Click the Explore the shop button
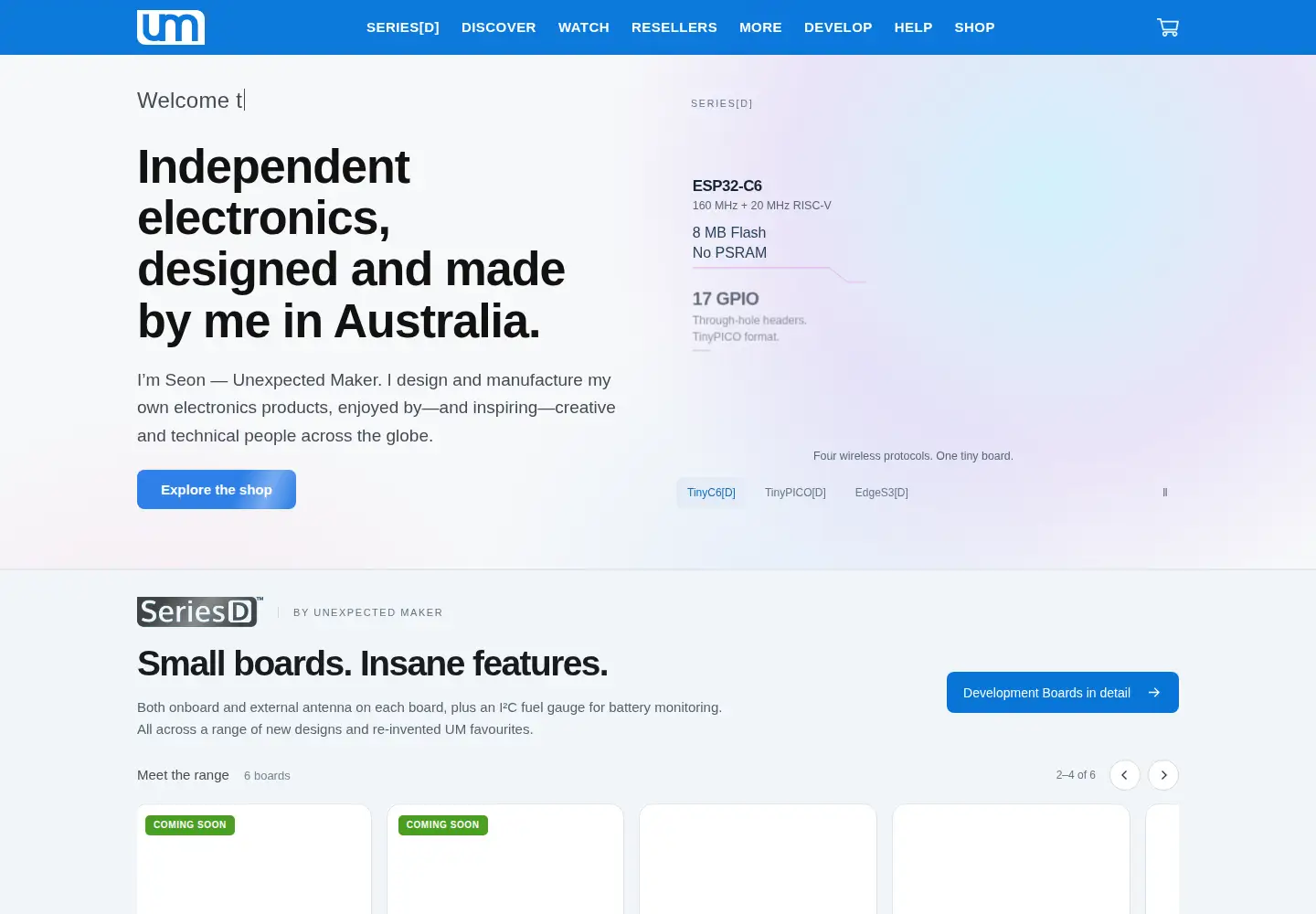 coord(217,490)
